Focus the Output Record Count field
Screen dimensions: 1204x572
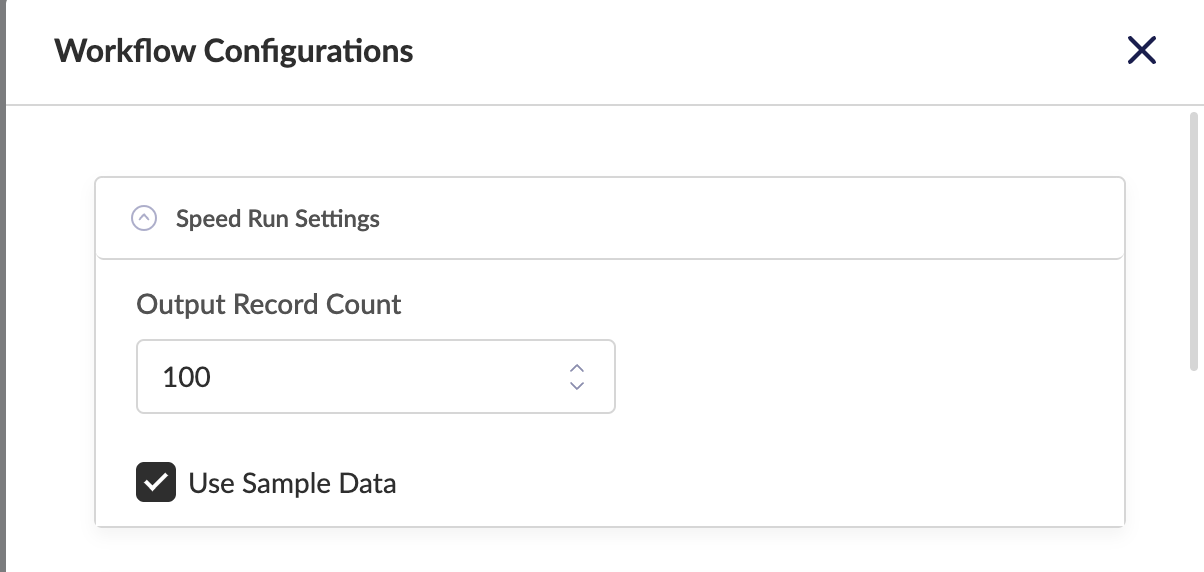350,377
